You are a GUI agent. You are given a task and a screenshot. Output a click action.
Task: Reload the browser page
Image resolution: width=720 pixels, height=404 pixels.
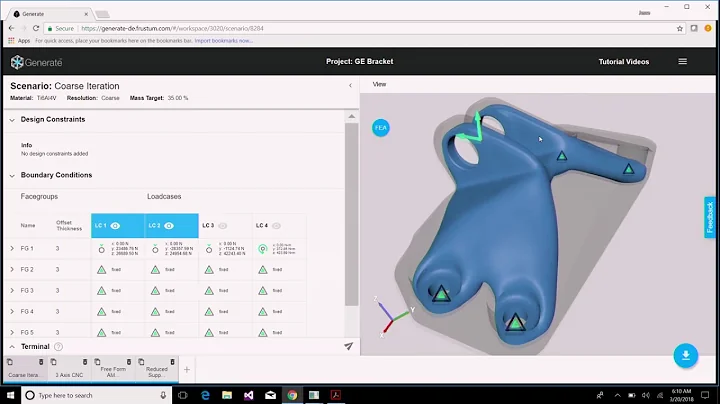pyautogui.click(x=36, y=28)
